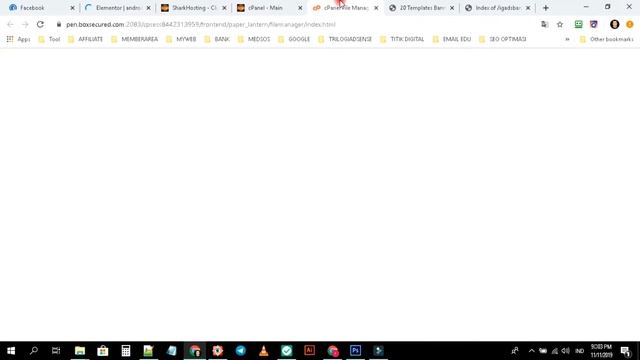Open the volume control in system tray
640x360 pixels.
click(x=565, y=351)
